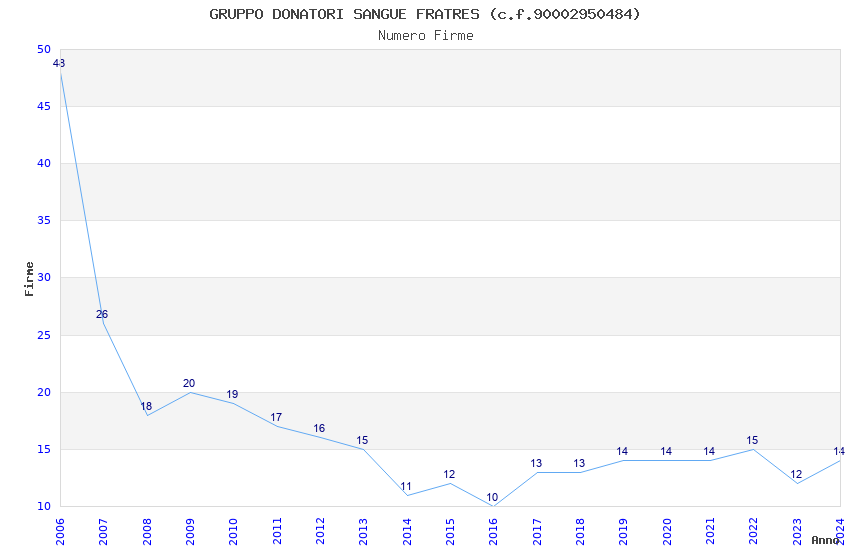This screenshot has height=550, width=850.
Task: Click the data label 15 for 2013
Action: tap(362, 440)
